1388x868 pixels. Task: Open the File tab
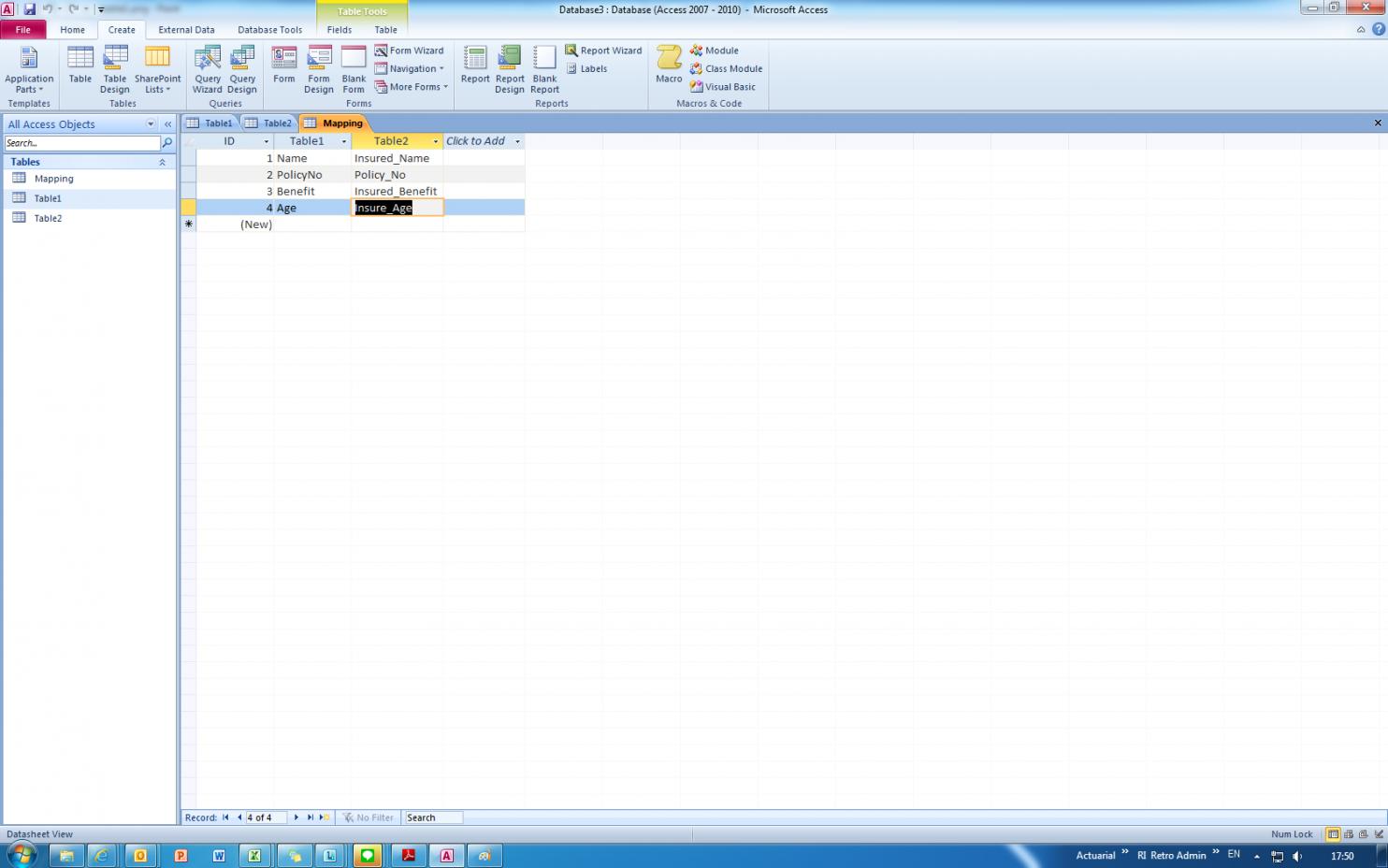click(x=22, y=30)
